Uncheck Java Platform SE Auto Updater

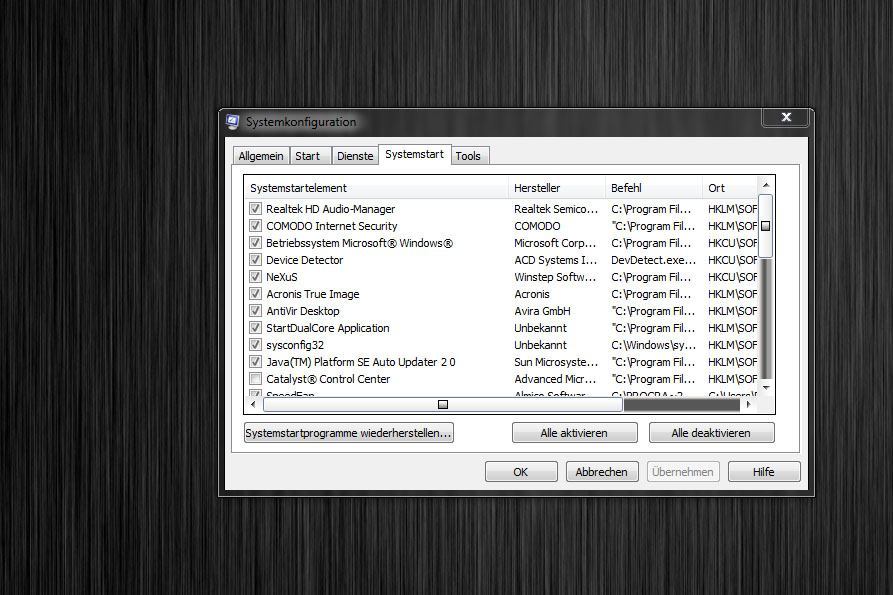pyautogui.click(x=256, y=362)
